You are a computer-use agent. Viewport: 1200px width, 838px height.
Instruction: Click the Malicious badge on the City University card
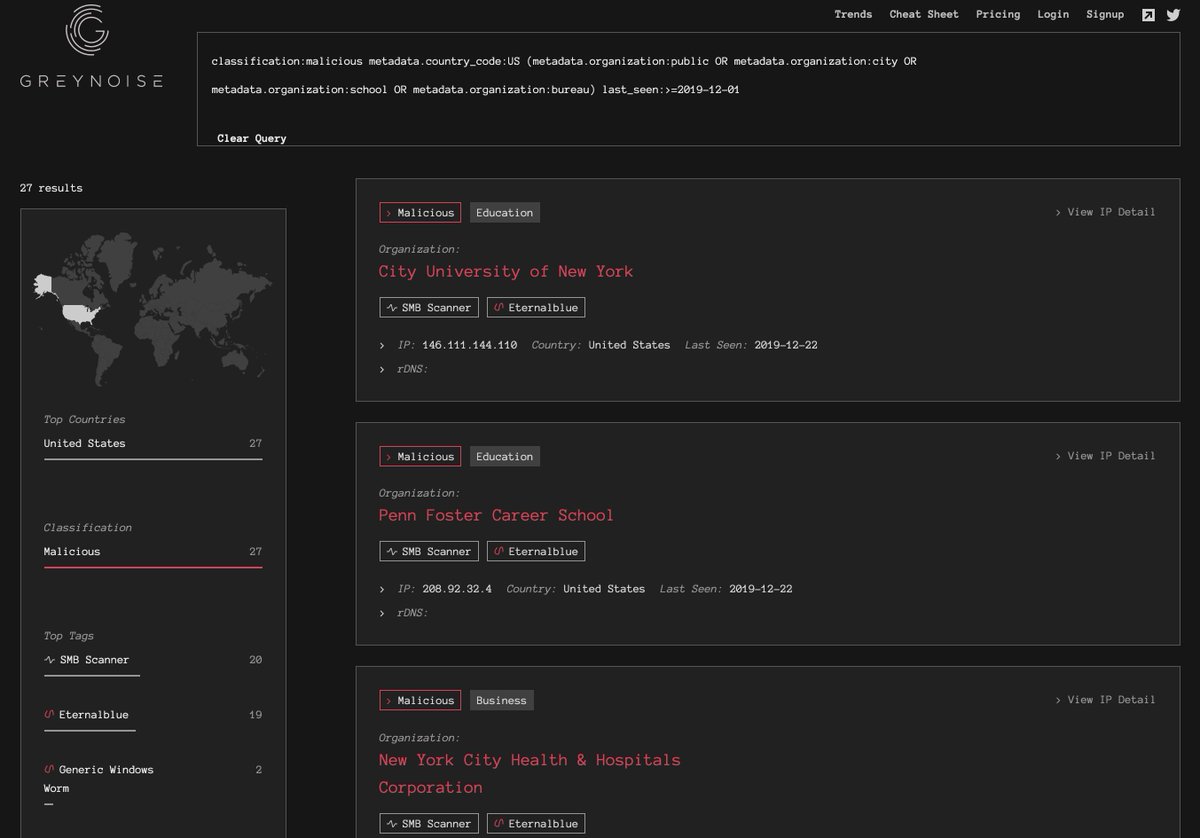[420, 212]
